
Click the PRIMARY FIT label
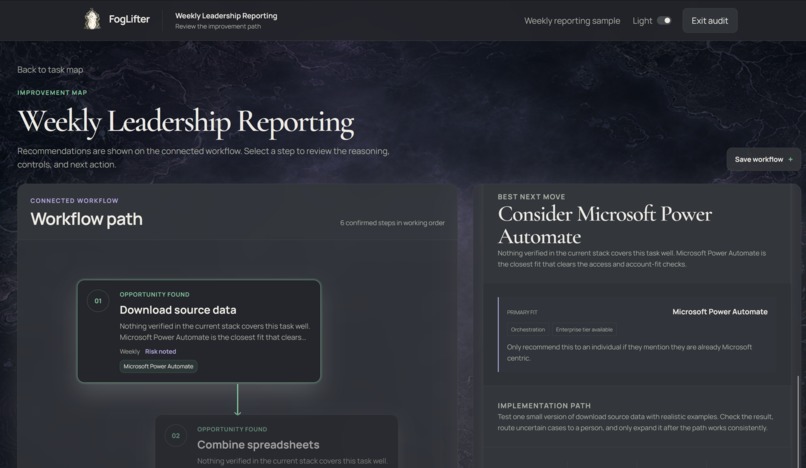point(522,312)
